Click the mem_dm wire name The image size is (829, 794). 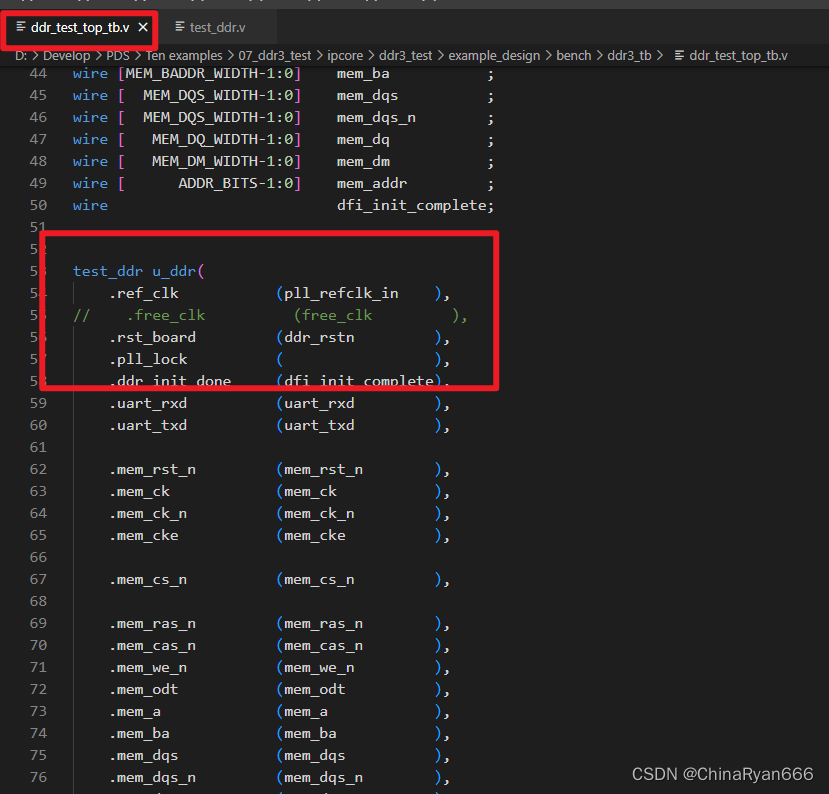363,162
